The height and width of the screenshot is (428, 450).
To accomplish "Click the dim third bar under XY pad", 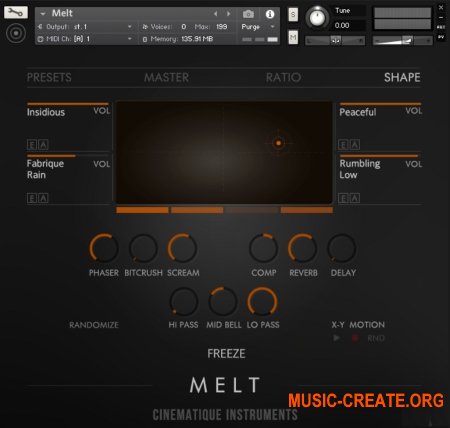I will click(252, 210).
